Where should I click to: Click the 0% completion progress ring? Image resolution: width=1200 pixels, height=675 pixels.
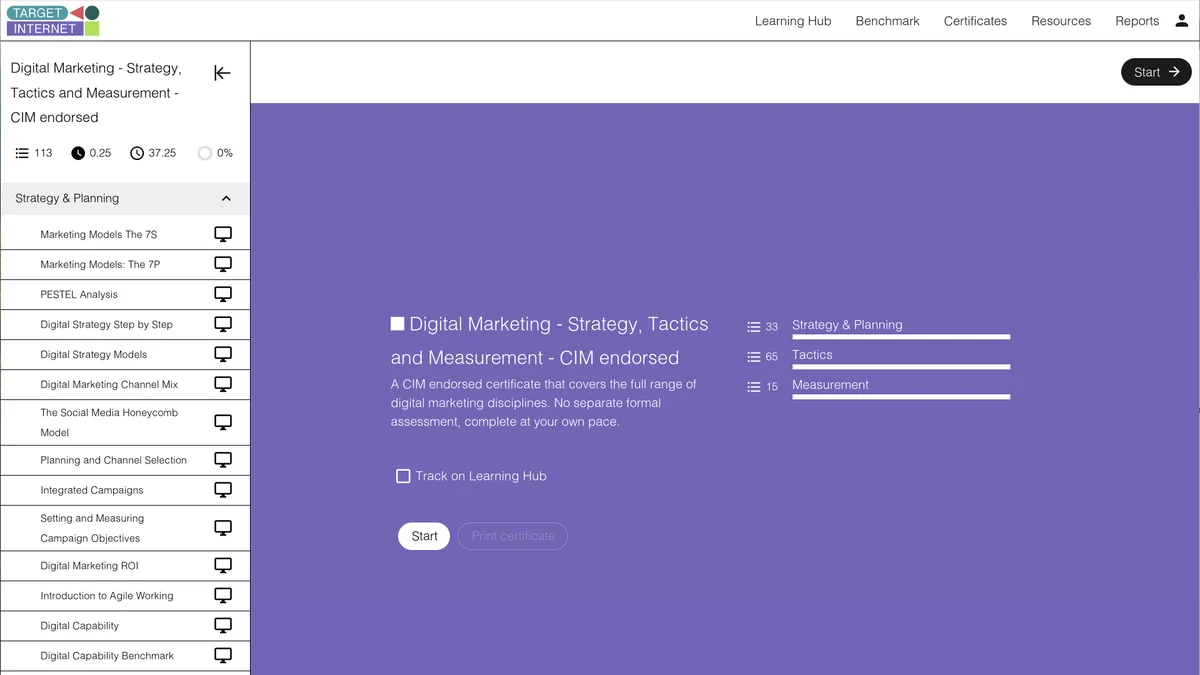[x=205, y=153]
